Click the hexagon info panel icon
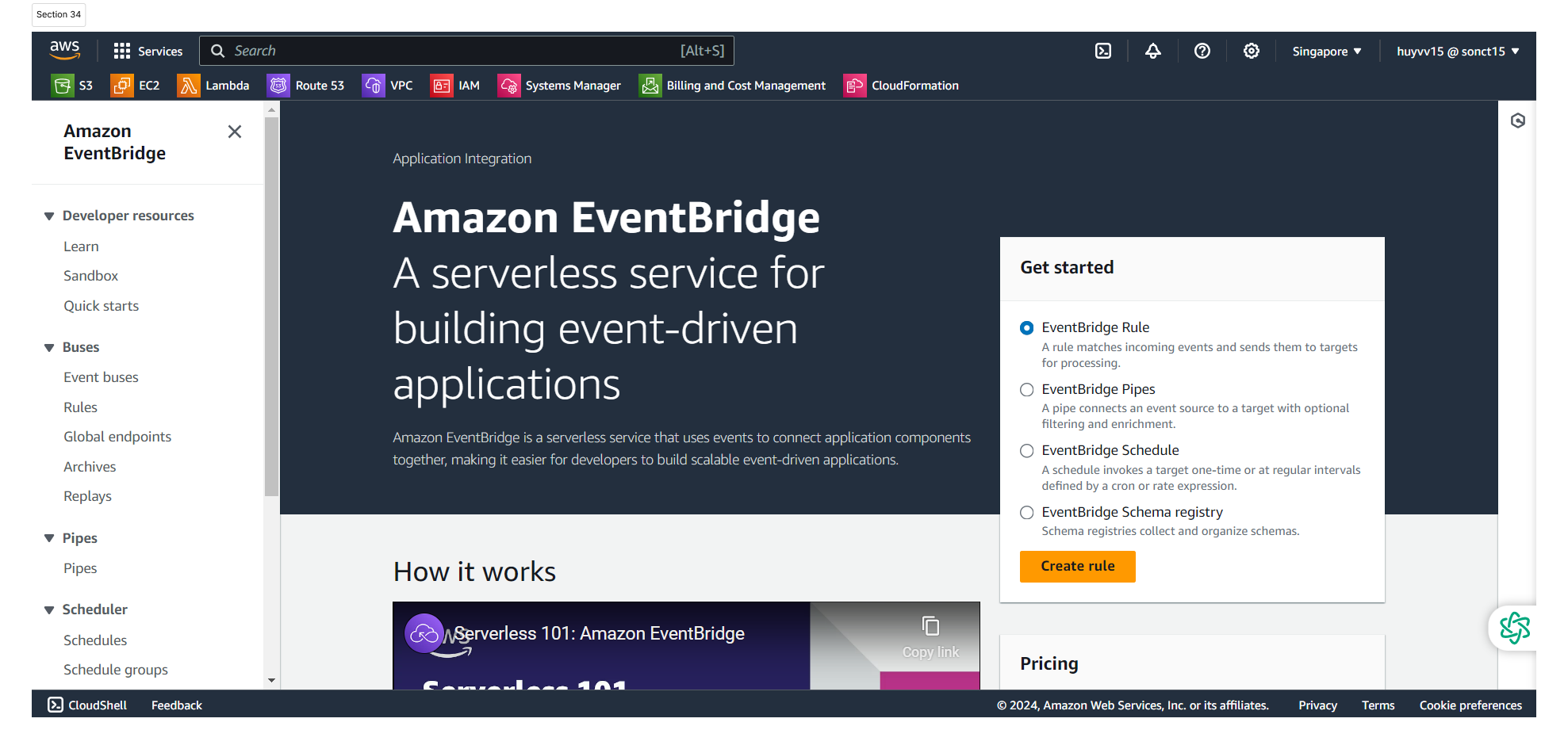The width and height of the screenshot is (1568, 749). 1518,120
